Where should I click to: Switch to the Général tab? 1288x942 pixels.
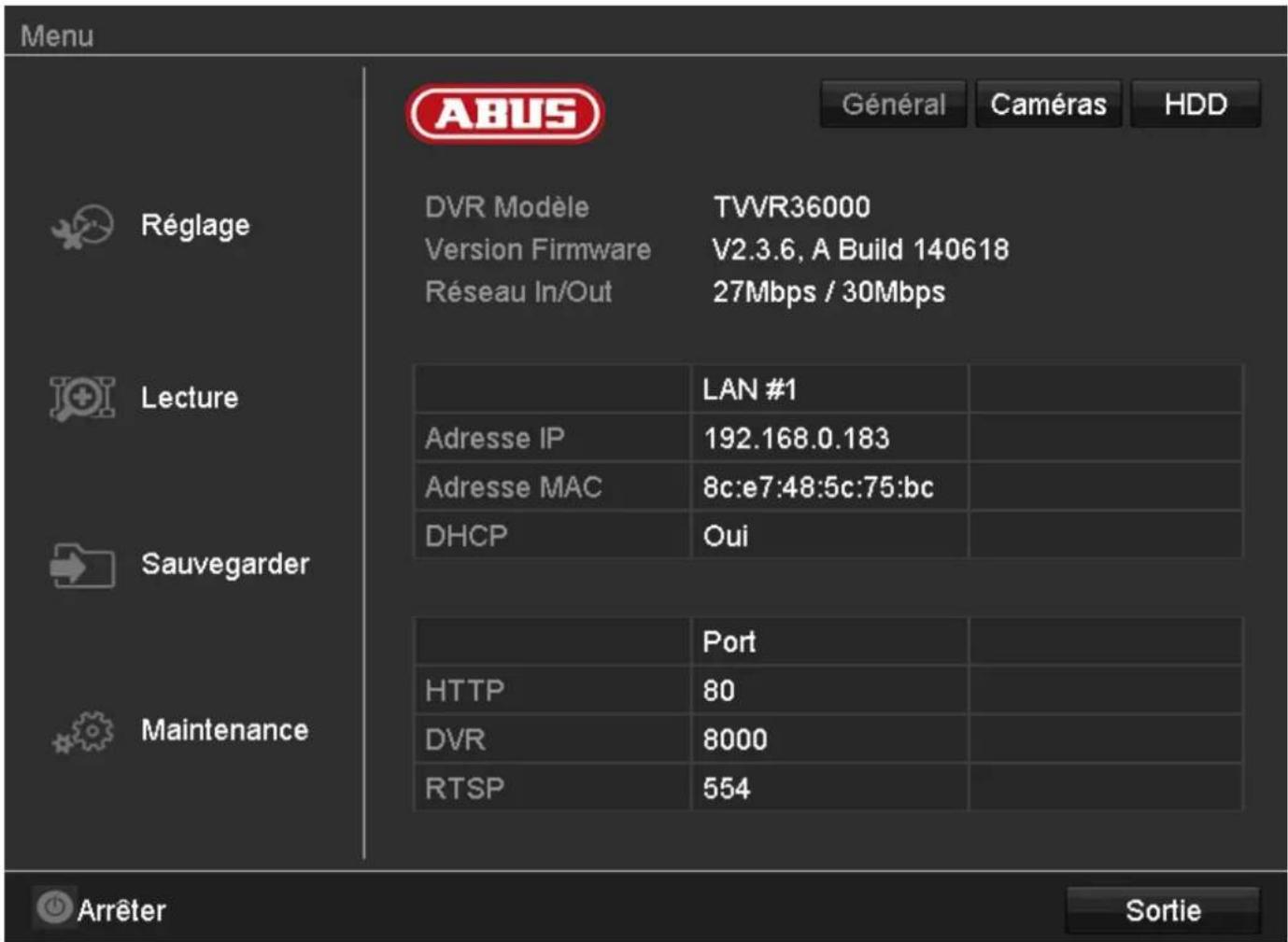pos(893,104)
